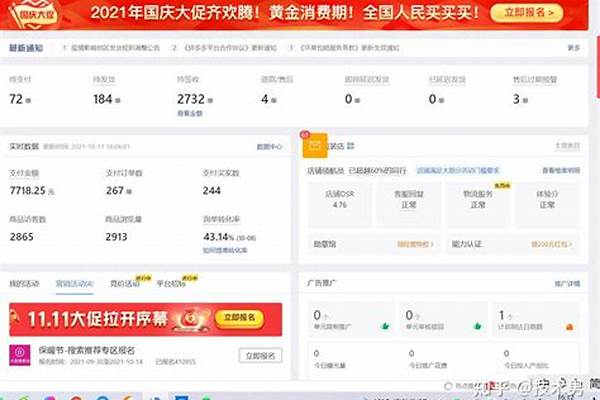Open the 店铺DSR 4.76 card

[x=340, y=204]
